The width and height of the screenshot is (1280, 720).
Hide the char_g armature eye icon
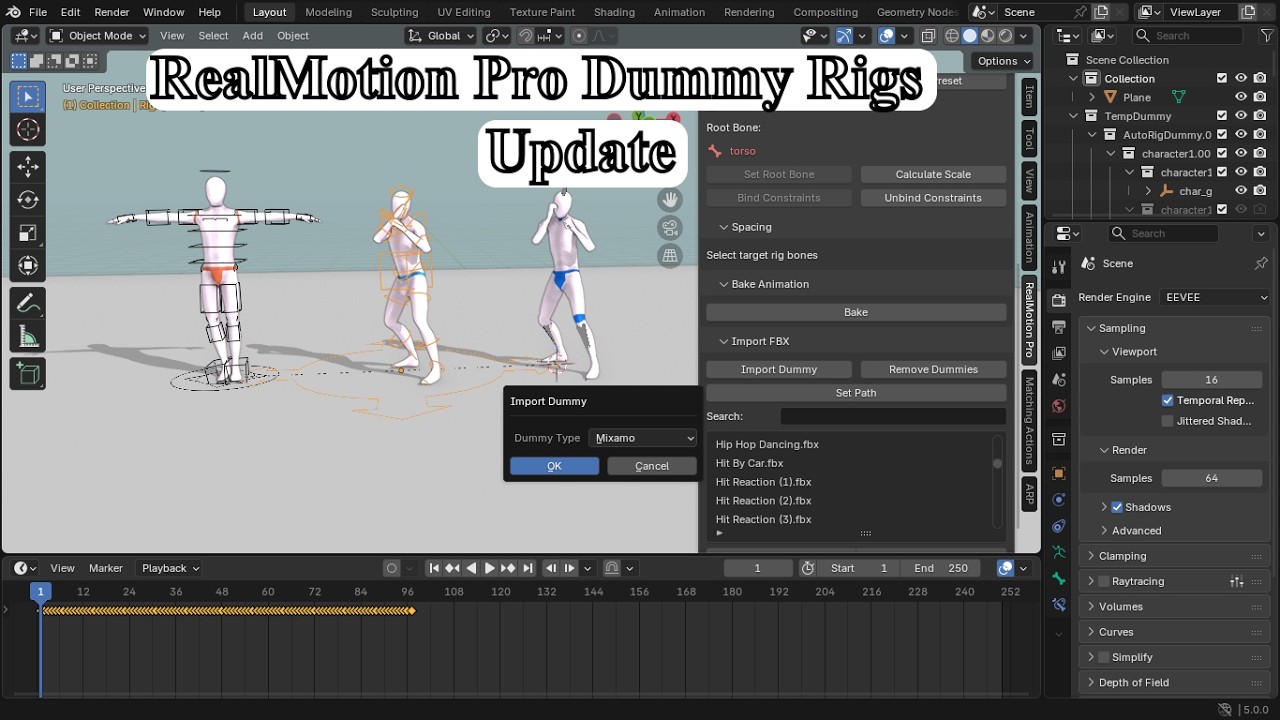[x=1241, y=191]
